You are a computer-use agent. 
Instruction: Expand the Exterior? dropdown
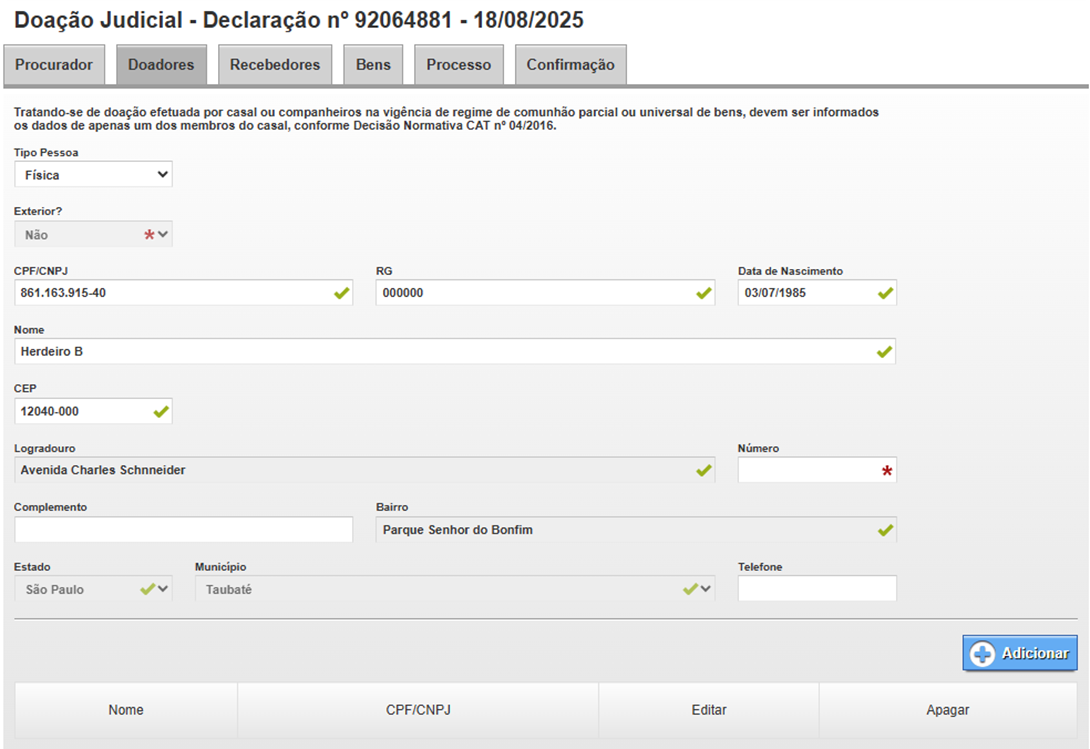point(93,235)
